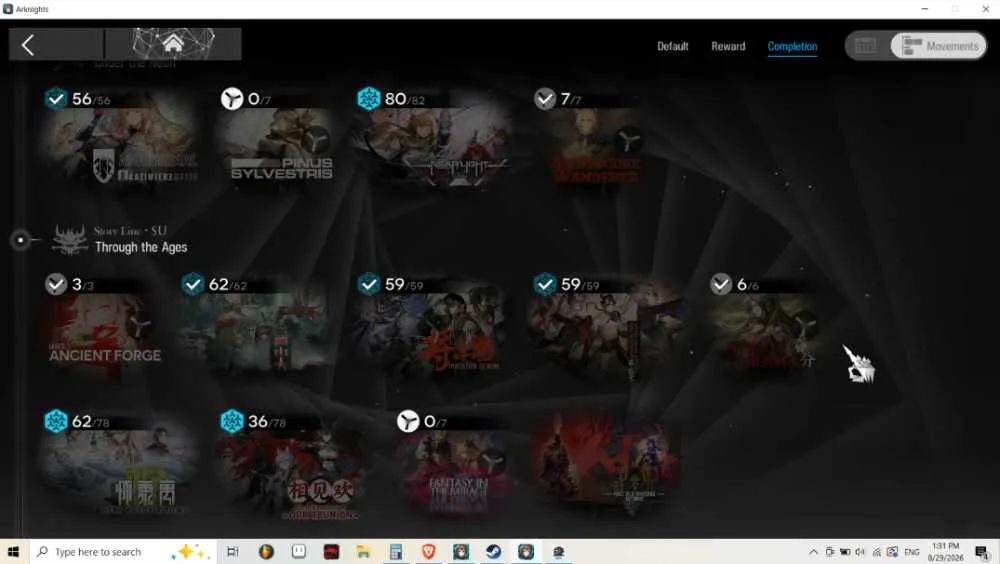This screenshot has height=564, width=1000.
Task: Toggle the Movements view mode
Action: [x=938, y=46]
